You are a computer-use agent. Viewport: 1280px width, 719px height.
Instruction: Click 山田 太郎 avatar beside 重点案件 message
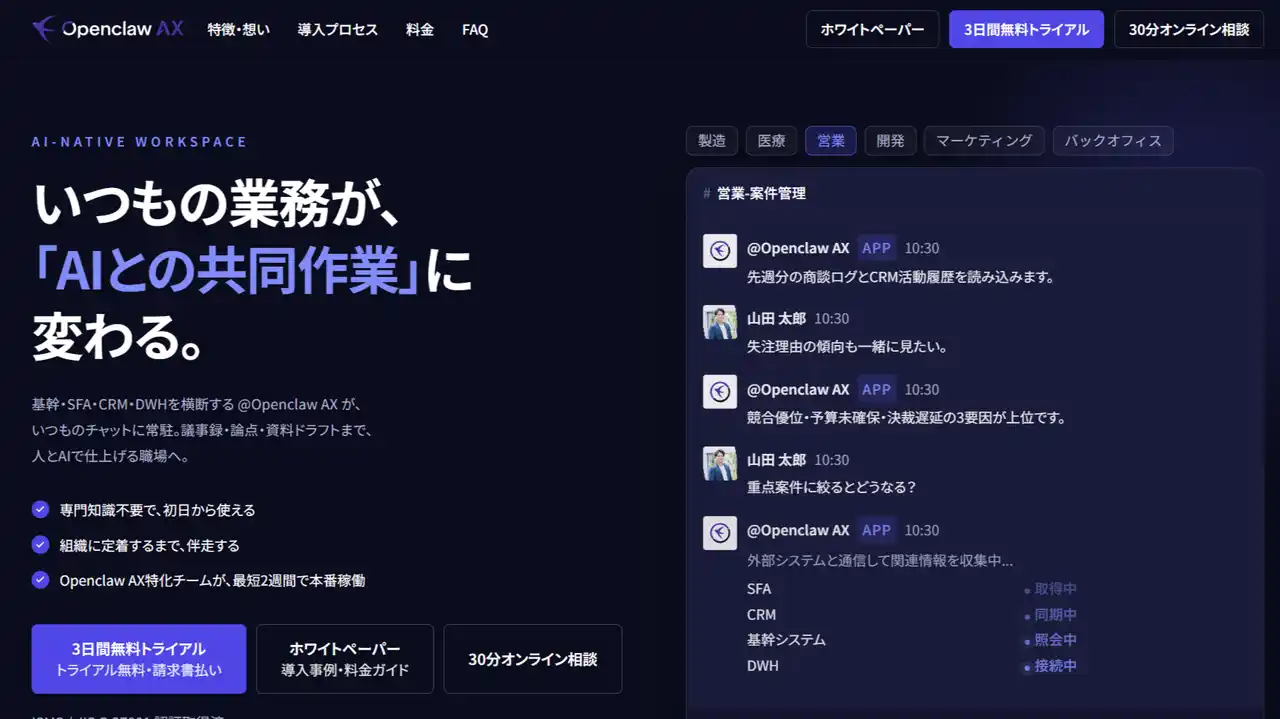tap(720, 463)
